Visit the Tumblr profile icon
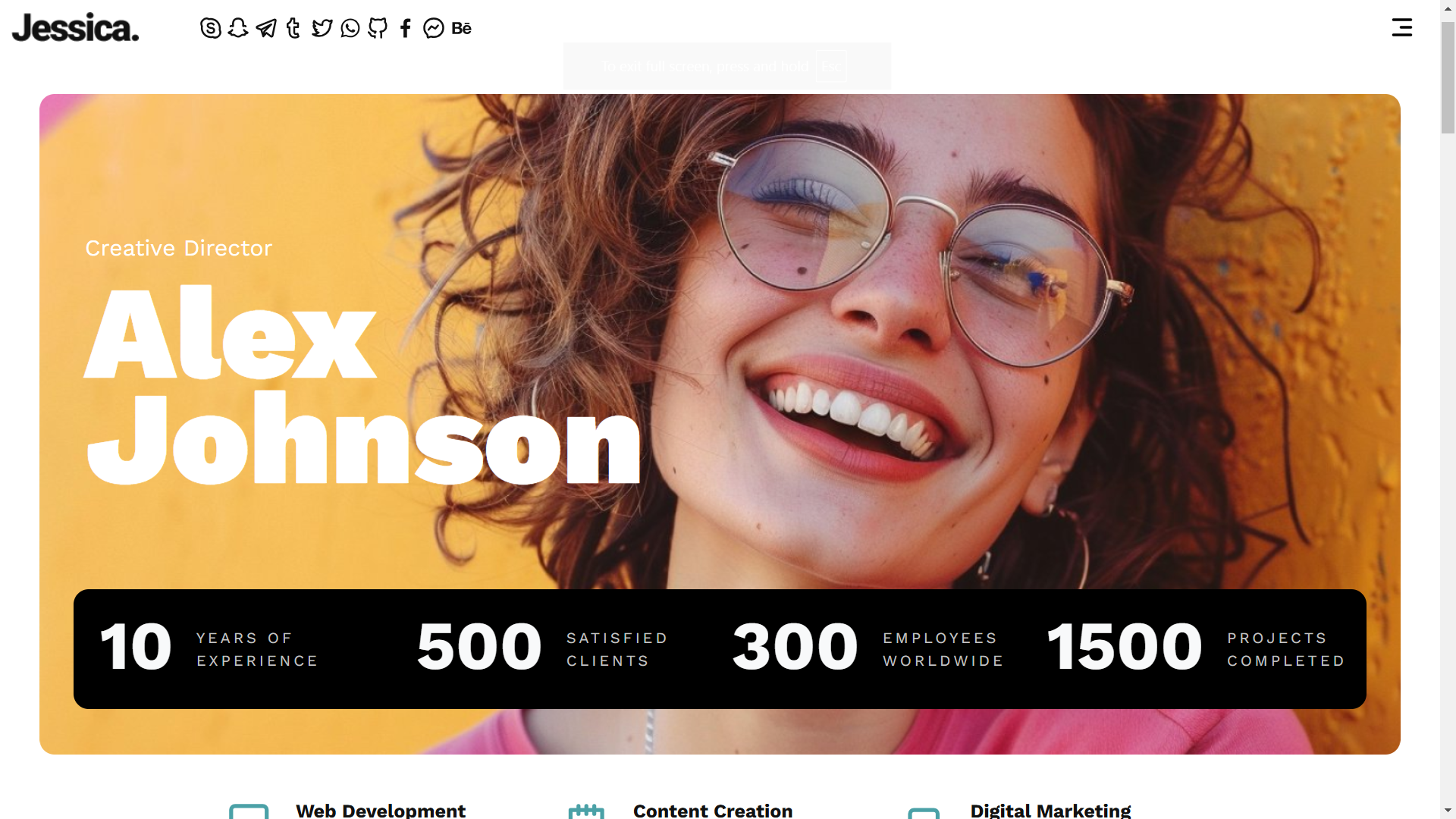1456x819 pixels. (293, 28)
